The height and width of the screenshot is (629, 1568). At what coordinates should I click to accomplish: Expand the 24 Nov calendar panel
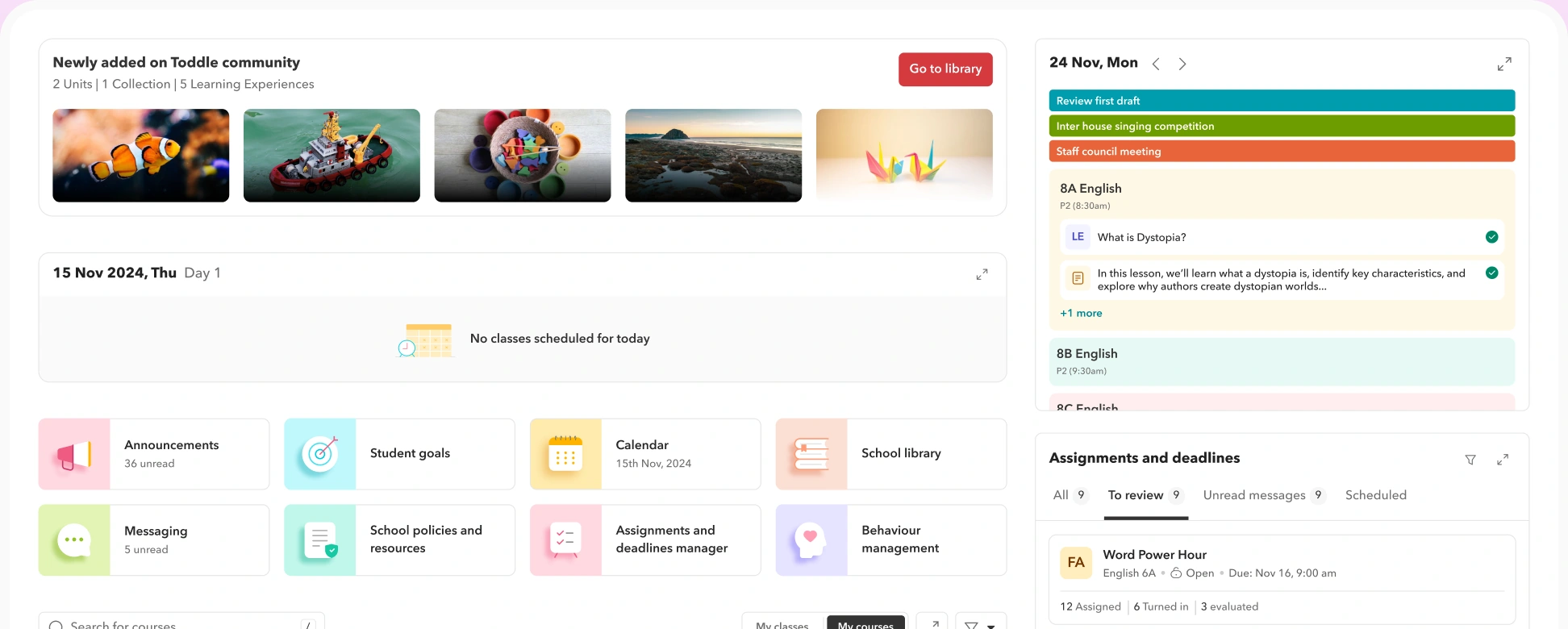click(x=1504, y=64)
